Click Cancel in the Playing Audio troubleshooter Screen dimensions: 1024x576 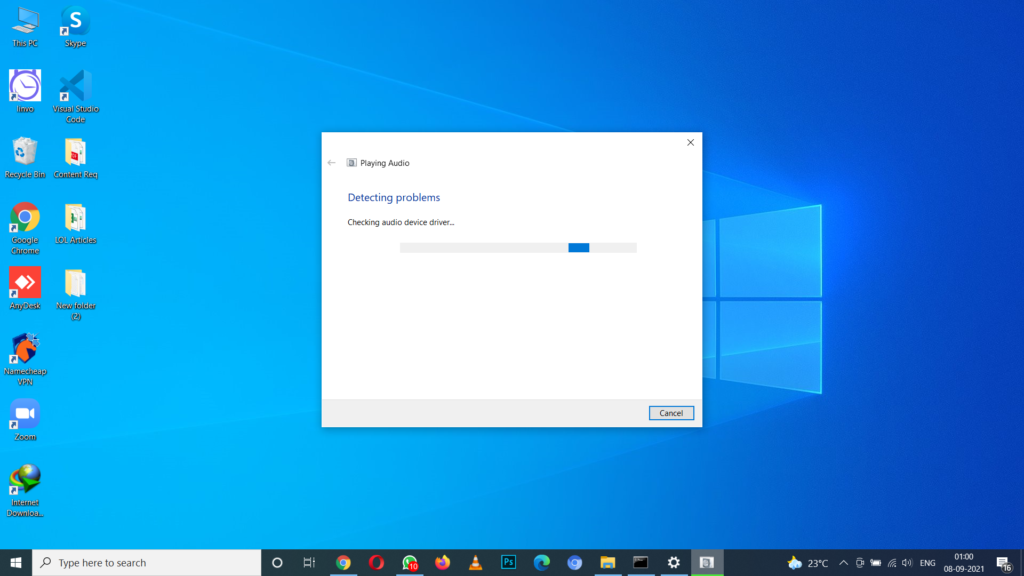point(670,413)
